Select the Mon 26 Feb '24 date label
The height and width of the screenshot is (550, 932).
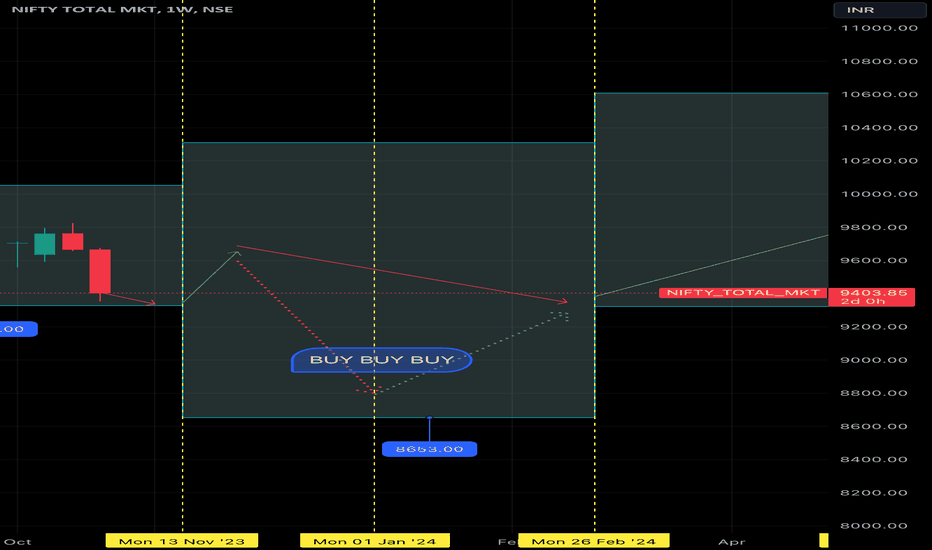[594, 541]
